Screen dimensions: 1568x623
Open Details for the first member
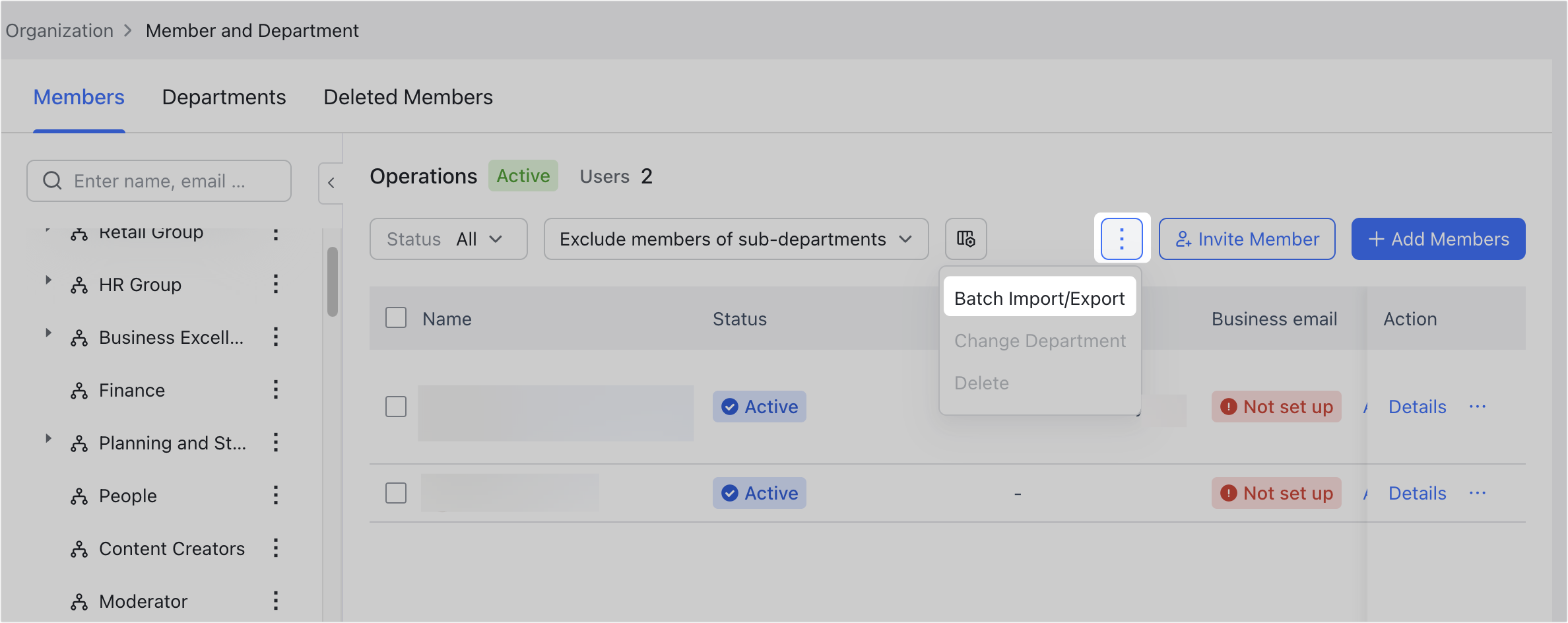(x=1417, y=407)
